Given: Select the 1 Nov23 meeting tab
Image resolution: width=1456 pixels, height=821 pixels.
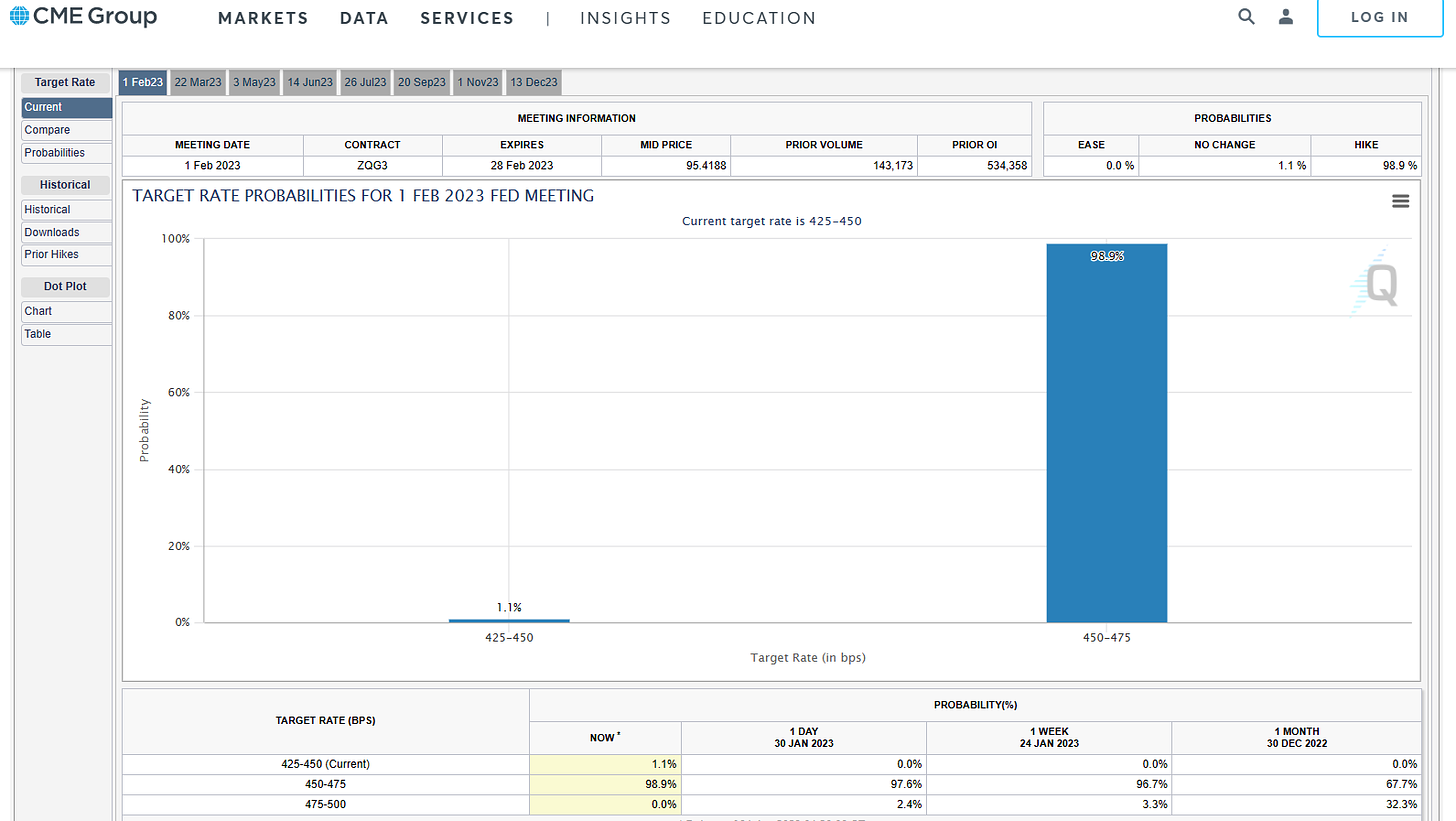Looking at the screenshot, I should point(478,82).
